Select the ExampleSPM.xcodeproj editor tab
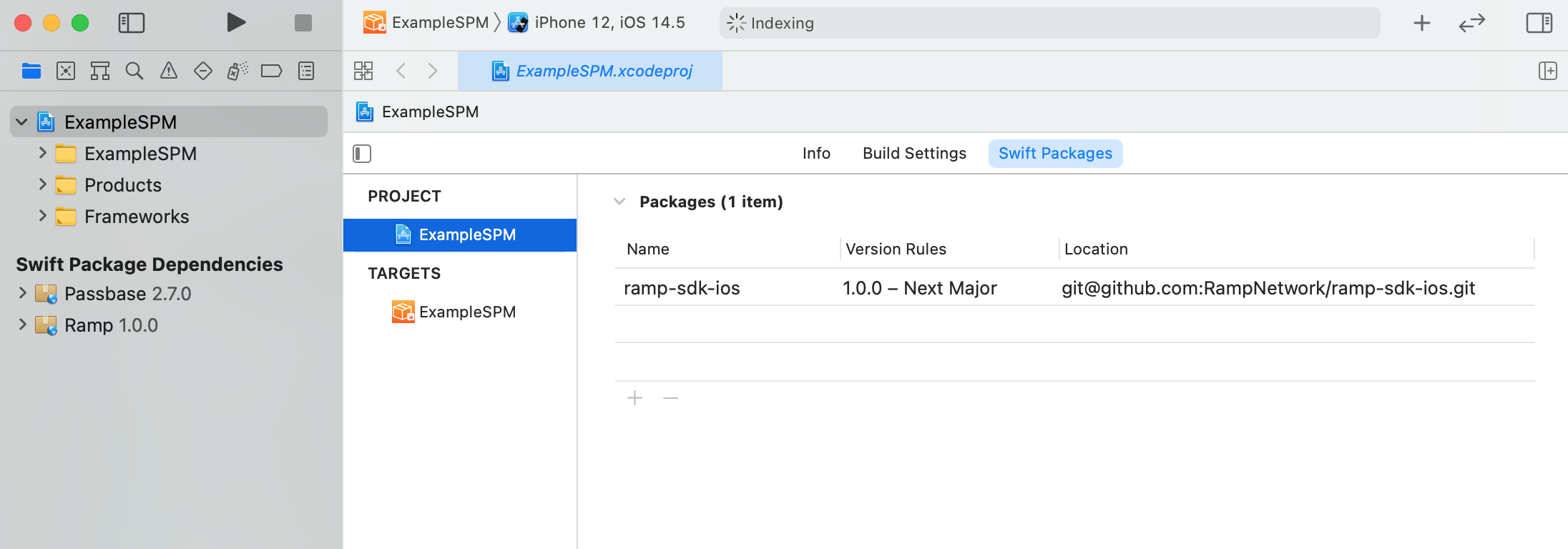The height and width of the screenshot is (549, 1568). click(x=590, y=71)
